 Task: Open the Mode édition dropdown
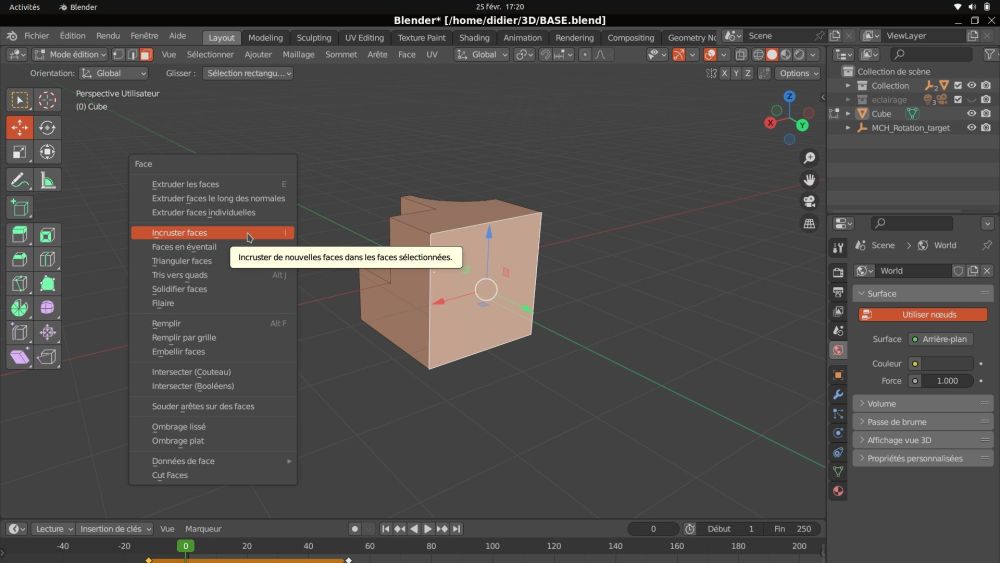(x=71, y=55)
